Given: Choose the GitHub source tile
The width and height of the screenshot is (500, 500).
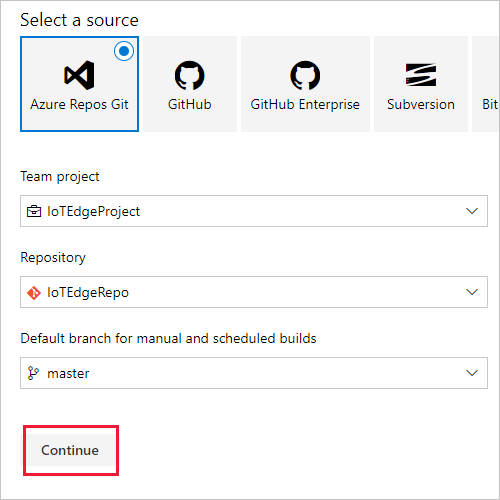Looking at the screenshot, I should pyautogui.click(x=190, y=84).
